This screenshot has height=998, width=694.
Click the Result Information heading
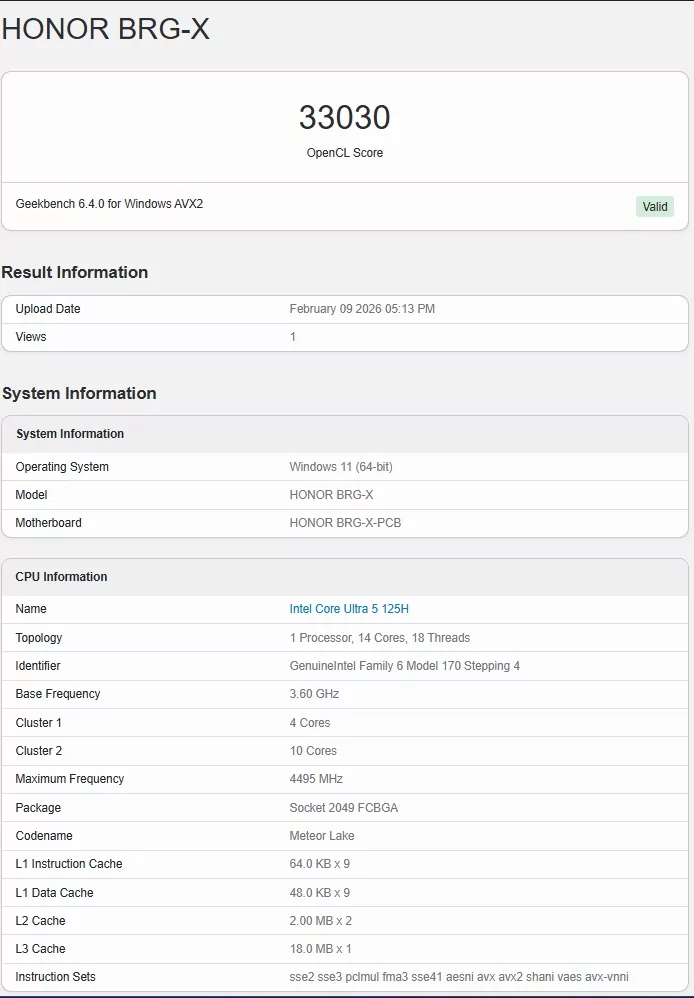tap(75, 272)
